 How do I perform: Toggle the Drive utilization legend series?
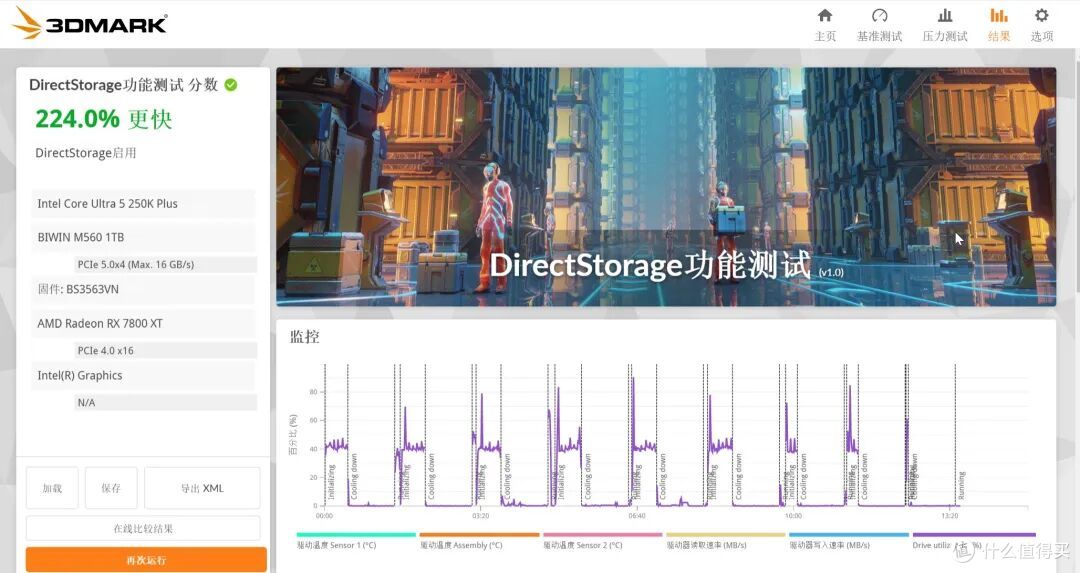974,541
